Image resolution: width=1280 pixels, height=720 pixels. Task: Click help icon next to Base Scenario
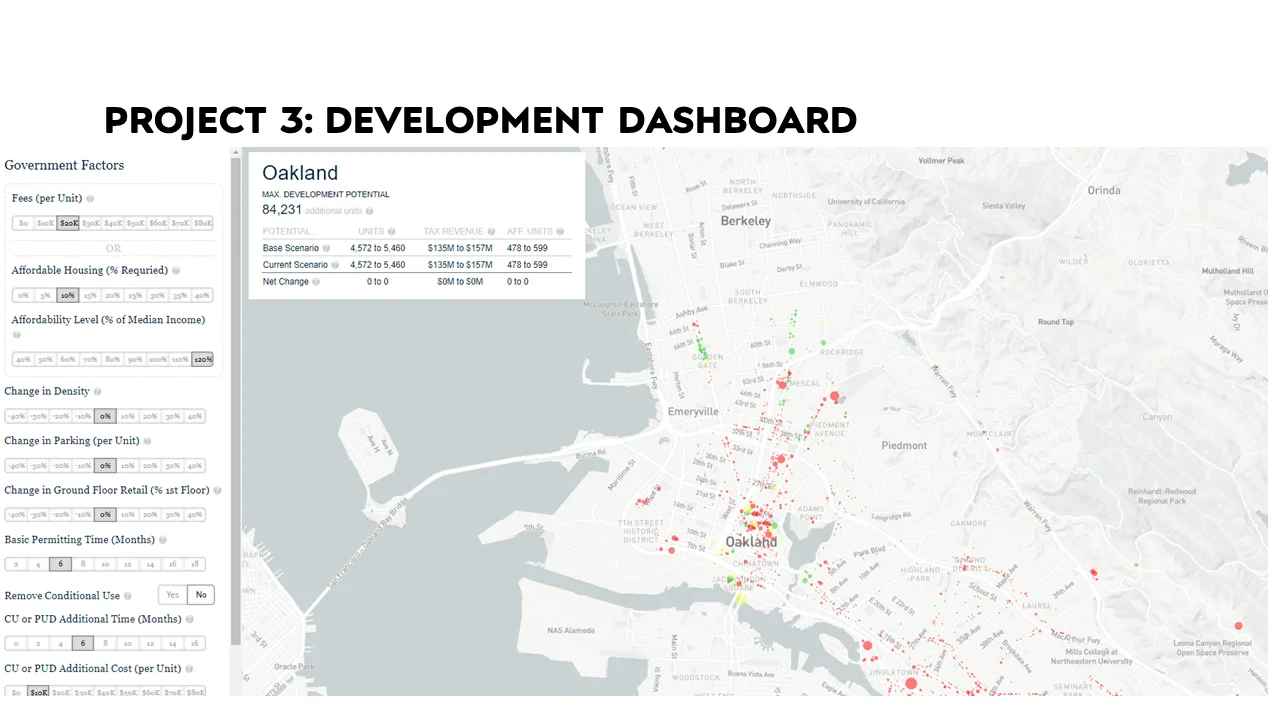pyautogui.click(x=326, y=248)
